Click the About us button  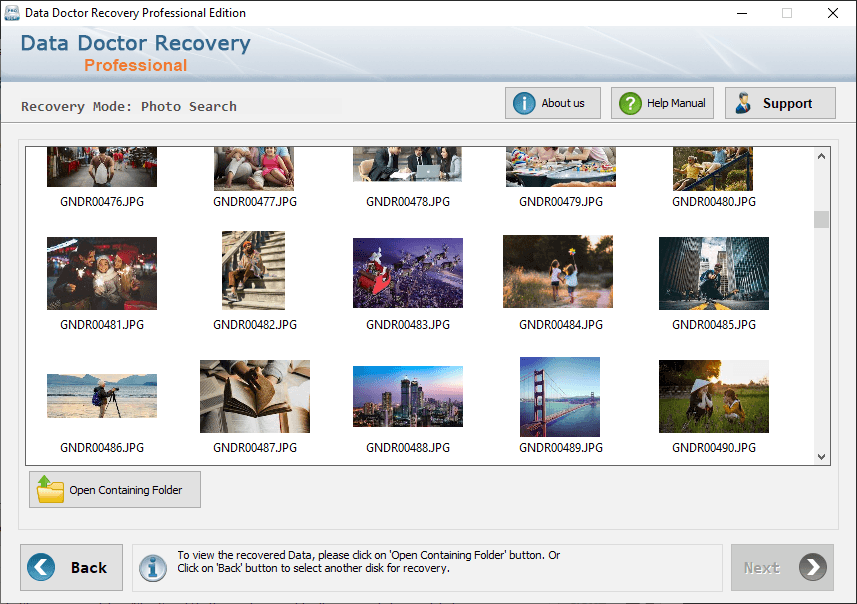pos(553,103)
